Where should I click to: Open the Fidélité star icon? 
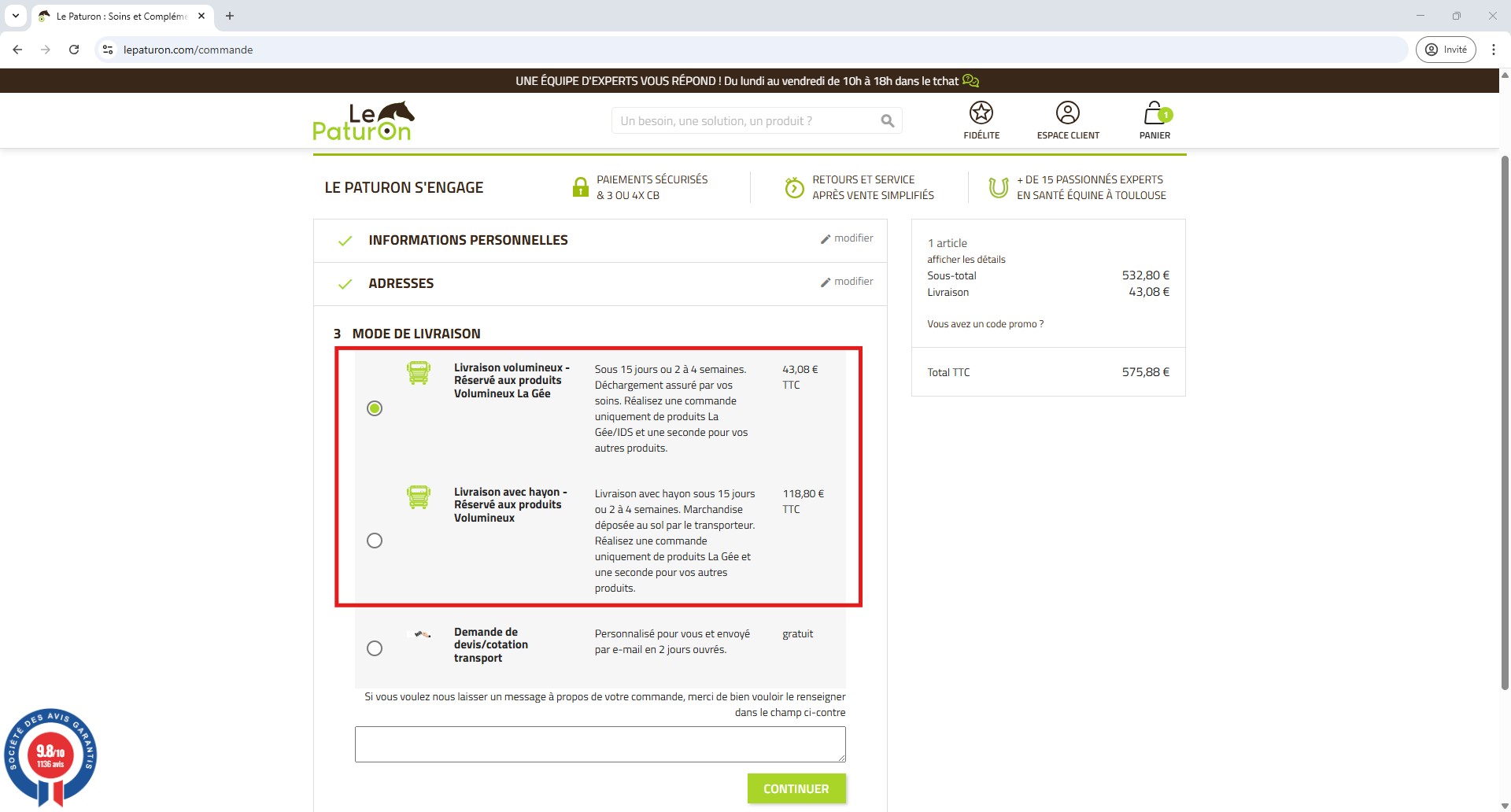click(x=981, y=113)
